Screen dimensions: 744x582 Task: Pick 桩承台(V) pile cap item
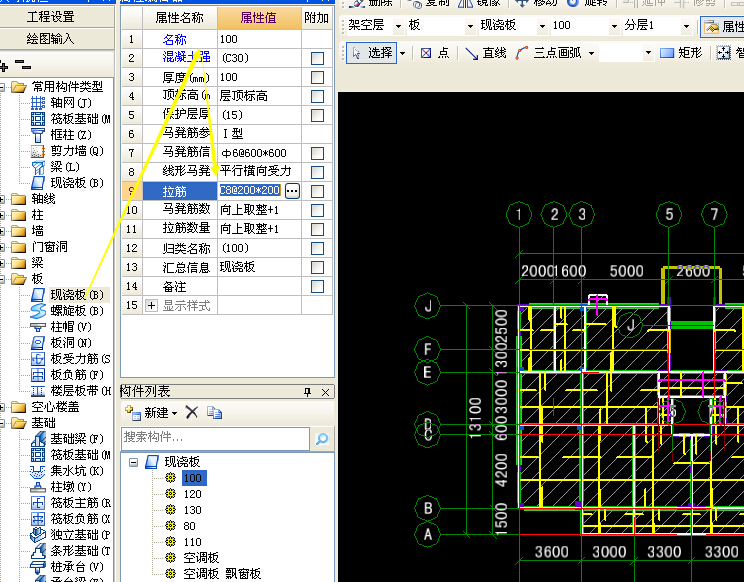point(67,567)
